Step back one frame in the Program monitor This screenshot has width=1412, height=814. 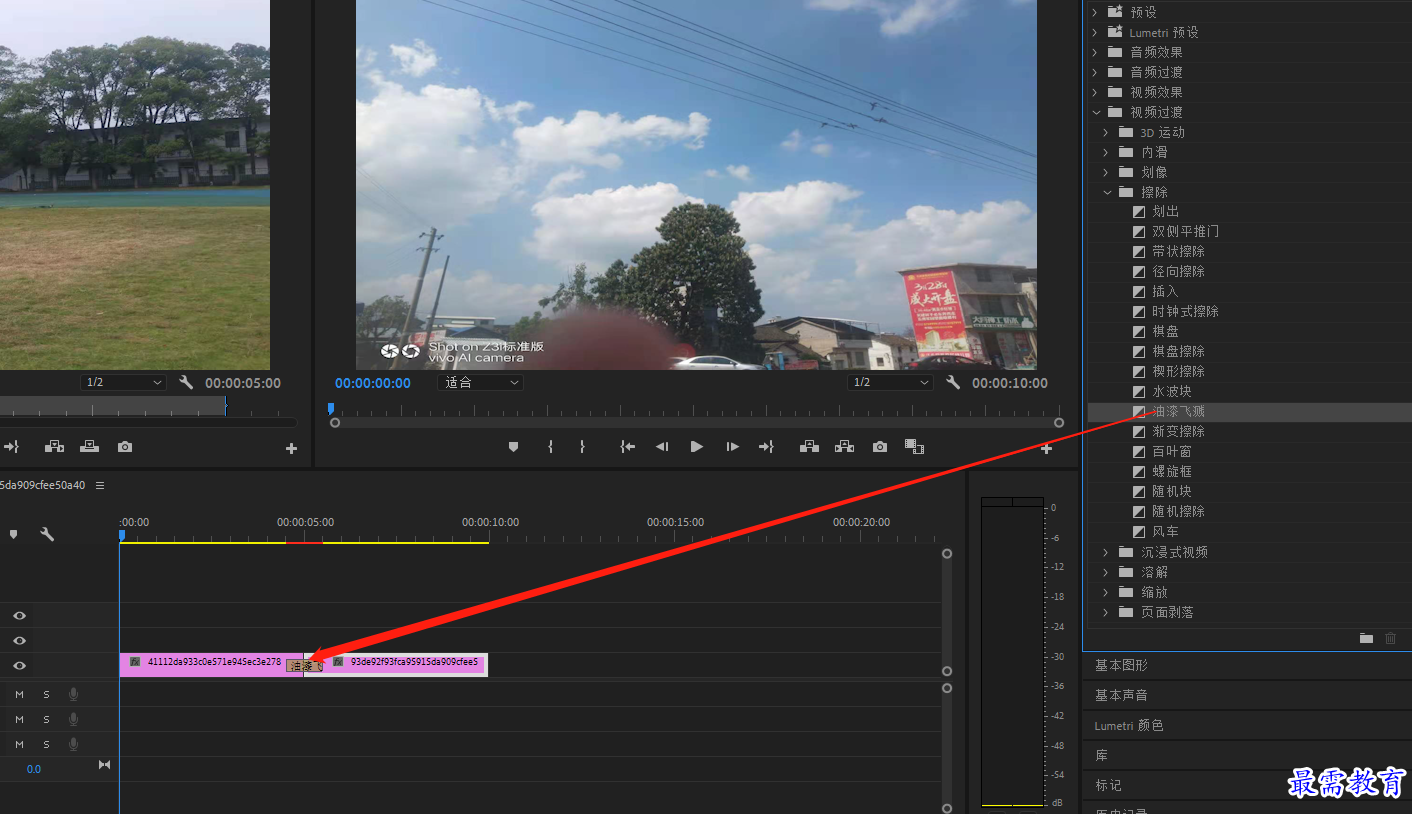(662, 447)
